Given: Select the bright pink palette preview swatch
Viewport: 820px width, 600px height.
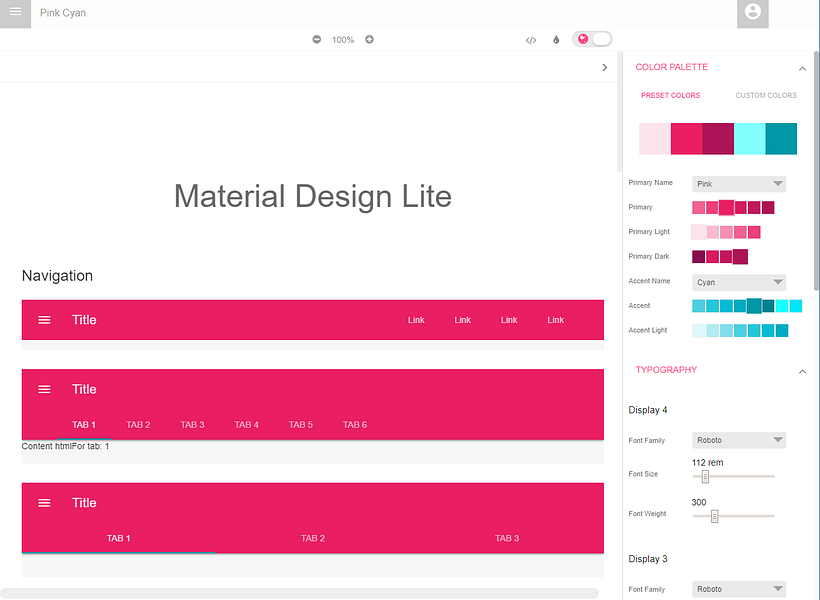Looking at the screenshot, I should coord(687,139).
